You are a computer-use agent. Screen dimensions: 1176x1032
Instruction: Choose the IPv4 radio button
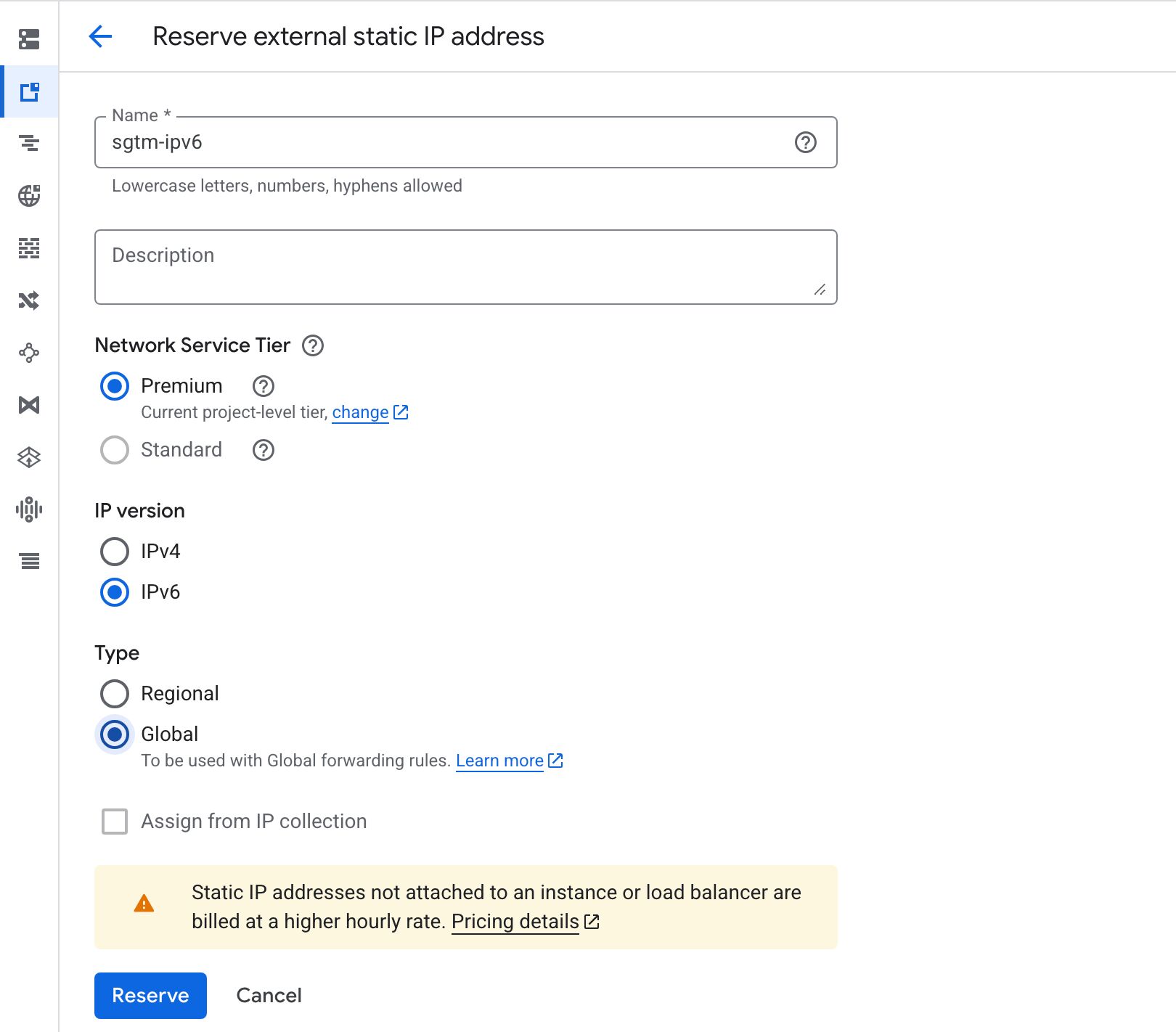pyautogui.click(x=115, y=552)
